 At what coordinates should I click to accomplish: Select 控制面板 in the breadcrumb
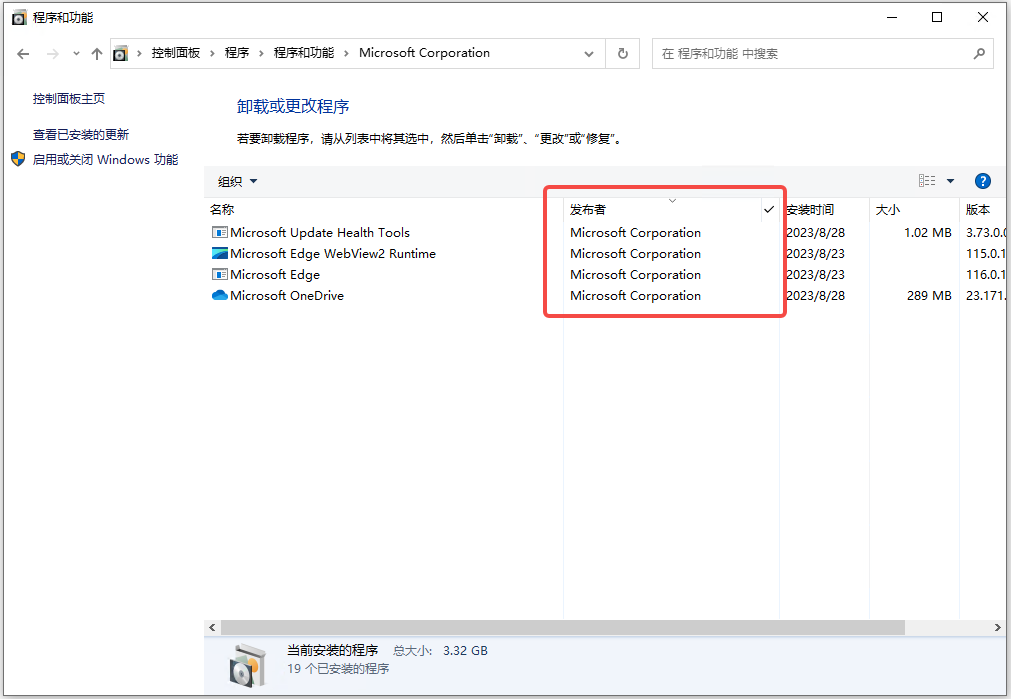(x=175, y=53)
